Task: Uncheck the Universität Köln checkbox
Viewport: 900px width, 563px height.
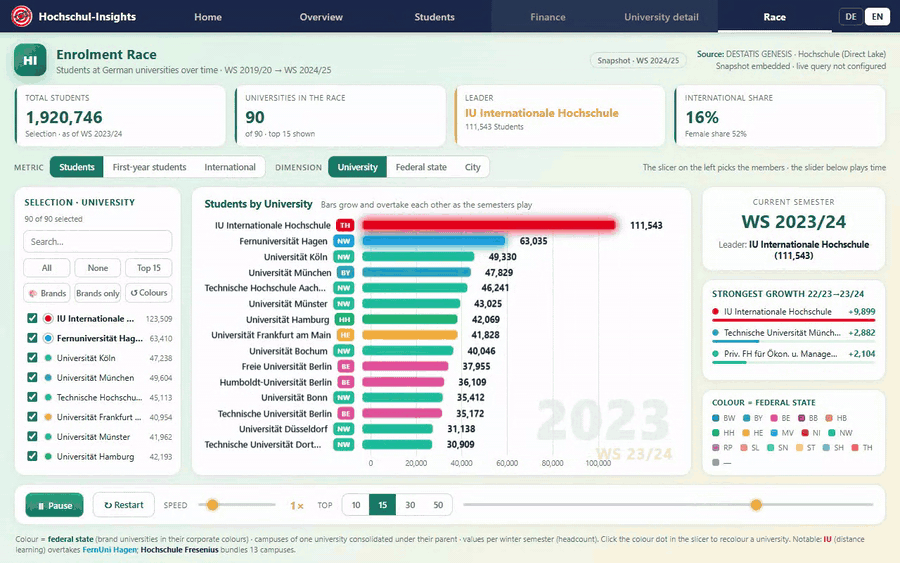Action: [x=32, y=358]
